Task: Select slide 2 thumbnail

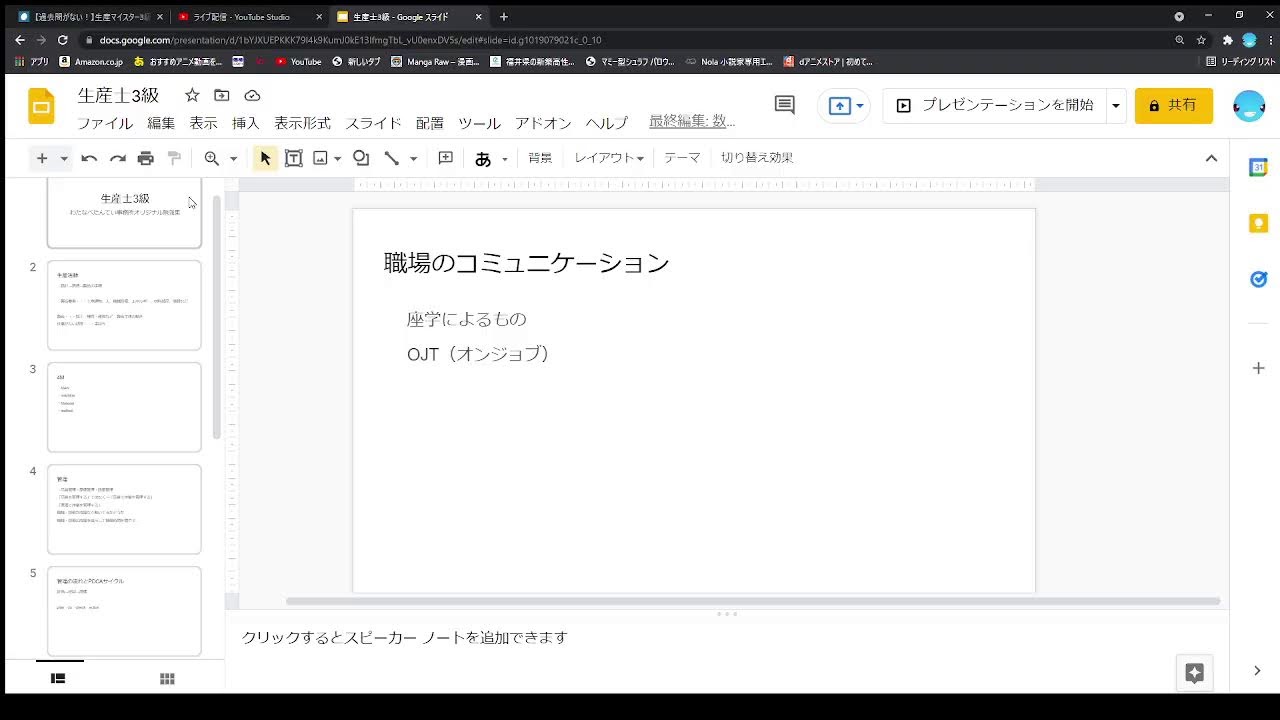Action: (124, 305)
